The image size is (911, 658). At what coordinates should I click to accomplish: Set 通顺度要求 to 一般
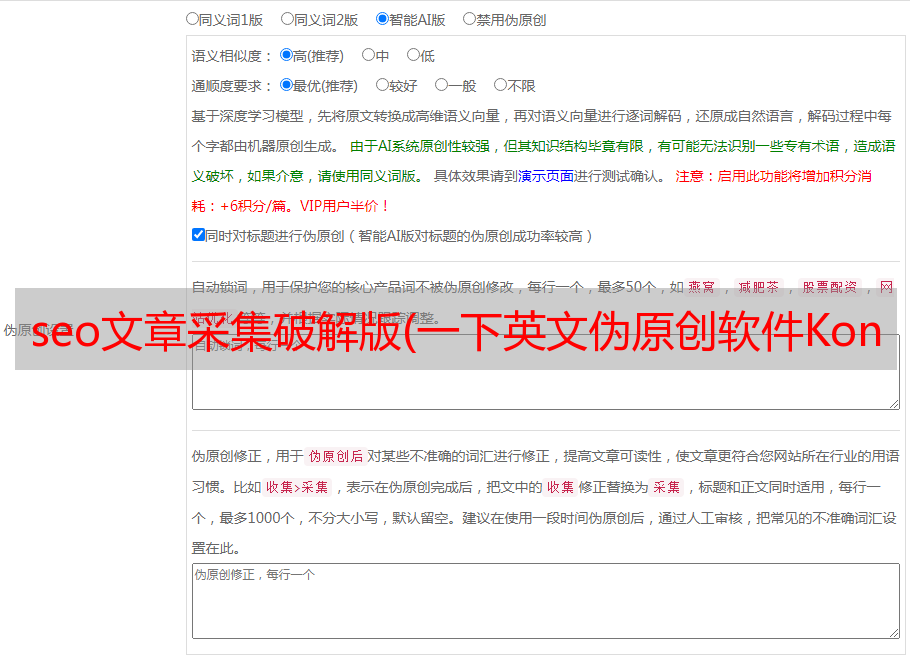(441, 85)
